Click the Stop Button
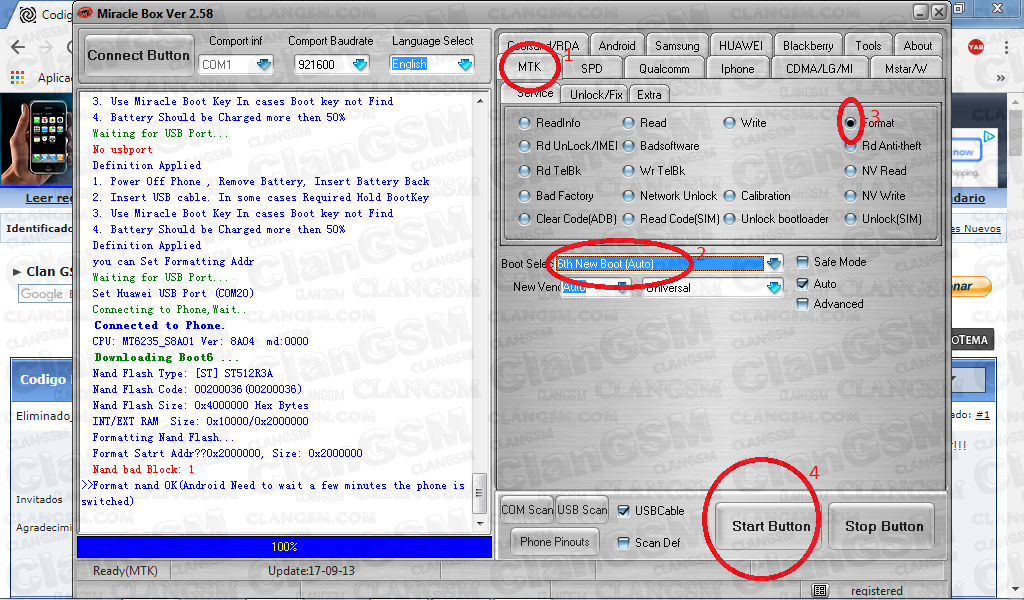This screenshot has width=1024, height=600. (x=884, y=526)
